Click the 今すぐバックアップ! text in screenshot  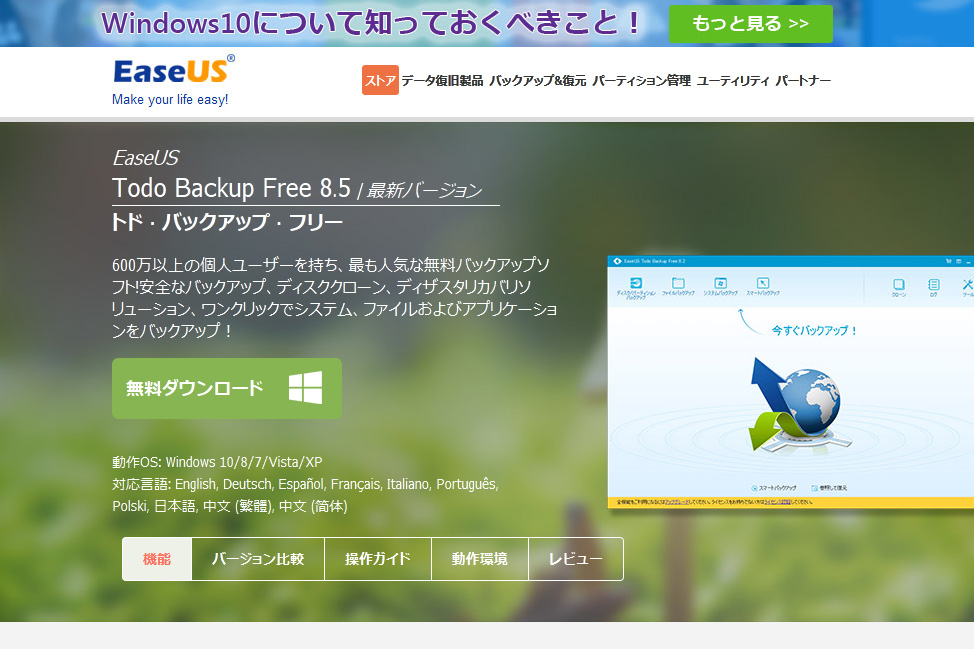tap(814, 330)
